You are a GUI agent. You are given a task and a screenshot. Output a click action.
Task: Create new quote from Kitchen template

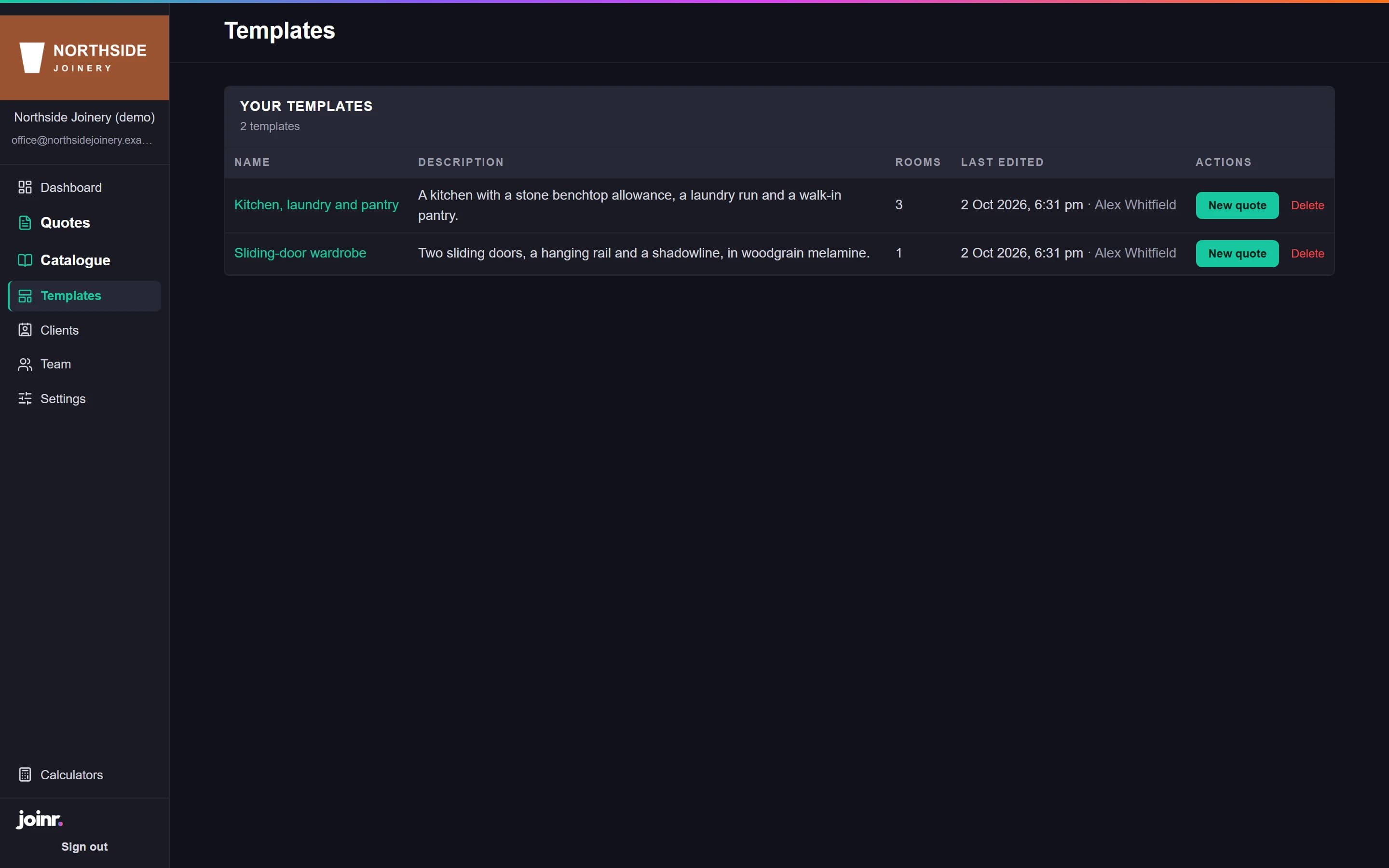tap(1237, 205)
